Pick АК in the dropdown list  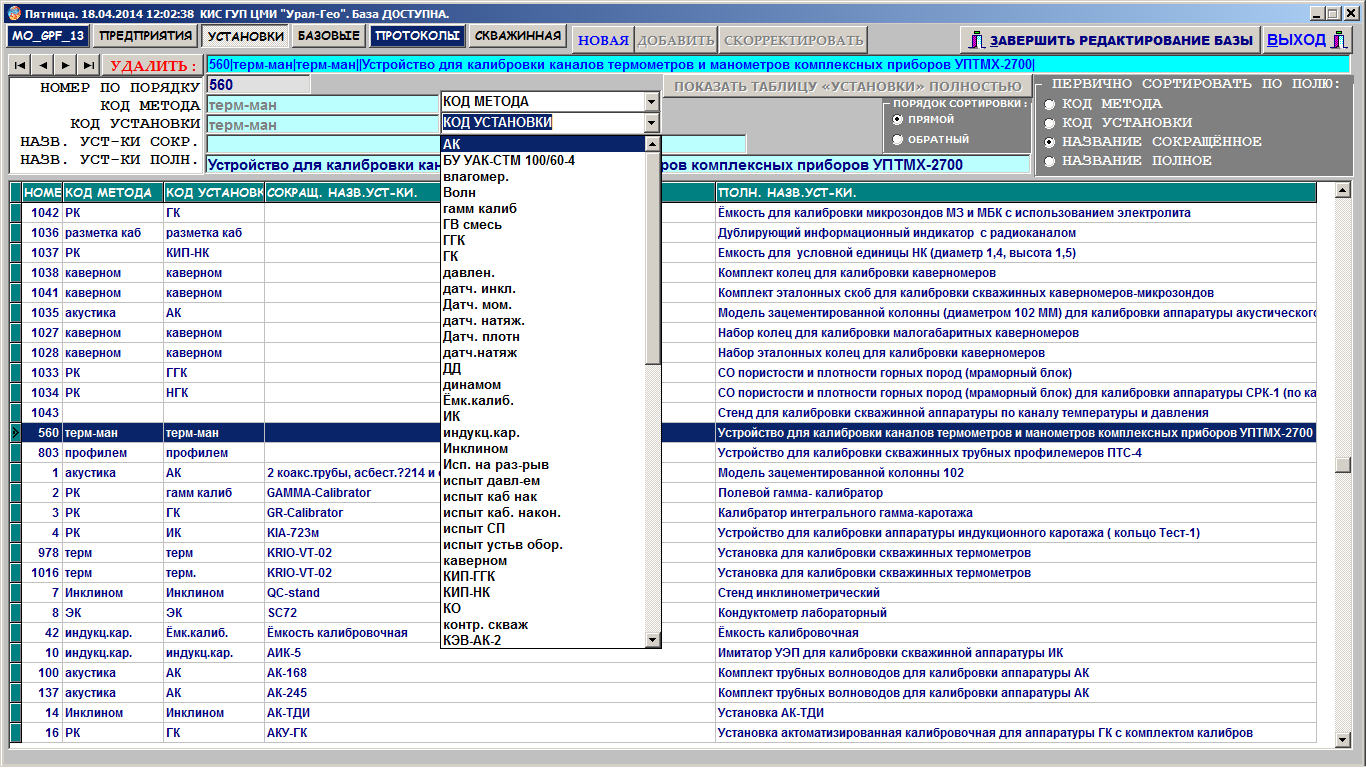click(543, 145)
